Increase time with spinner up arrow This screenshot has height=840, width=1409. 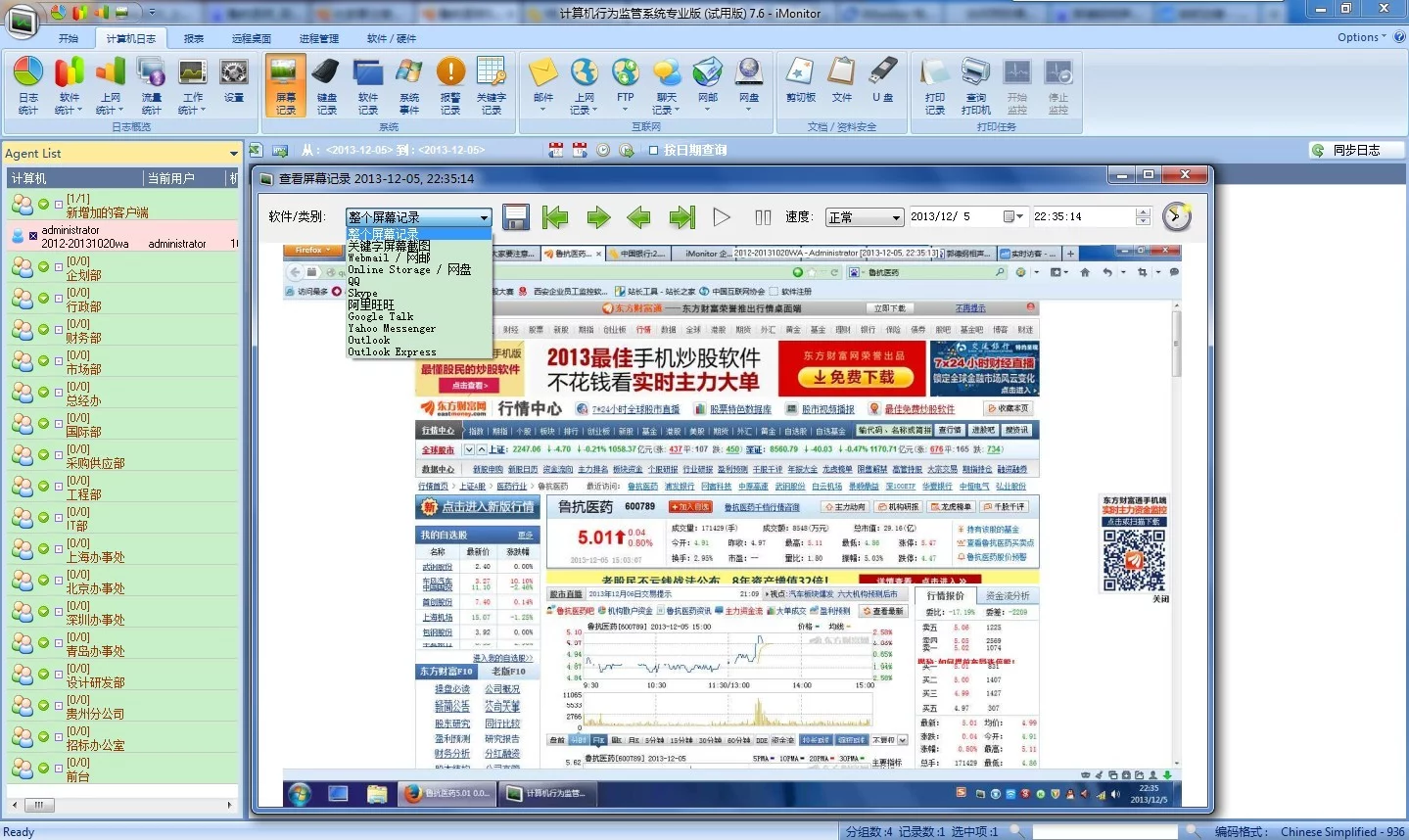click(x=1143, y=212)
